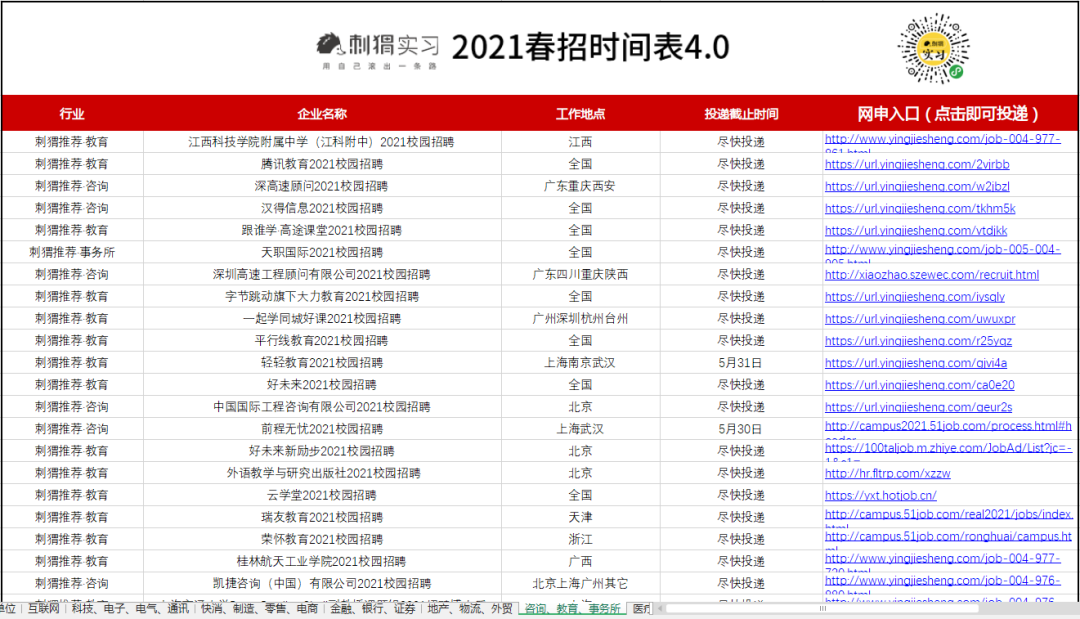The width and height of the screenshot is (1080, 619).
Task: Click the scrollbar's left arrow beside the sheet tabs
Action: click(660, 609)
